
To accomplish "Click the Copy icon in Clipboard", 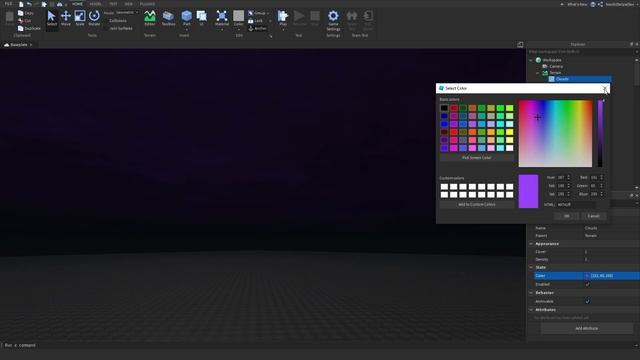I will click(x=20, y=13).
